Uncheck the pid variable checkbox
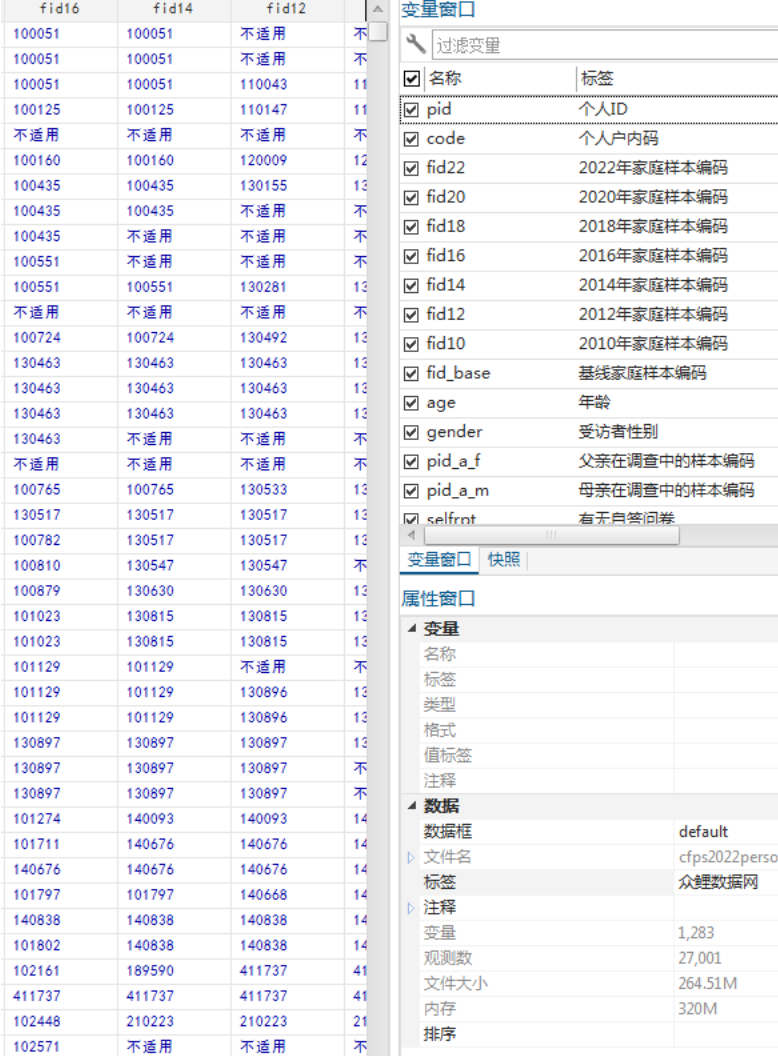 point(411,110)
